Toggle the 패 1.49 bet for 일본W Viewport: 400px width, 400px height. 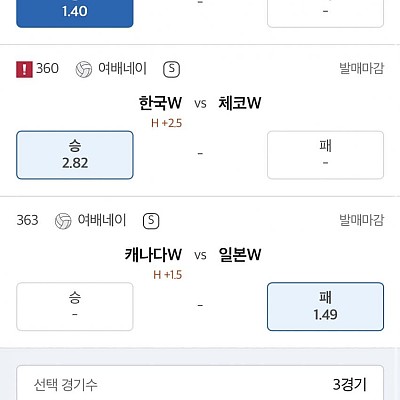pyautogui.click(x=325, y=307)
